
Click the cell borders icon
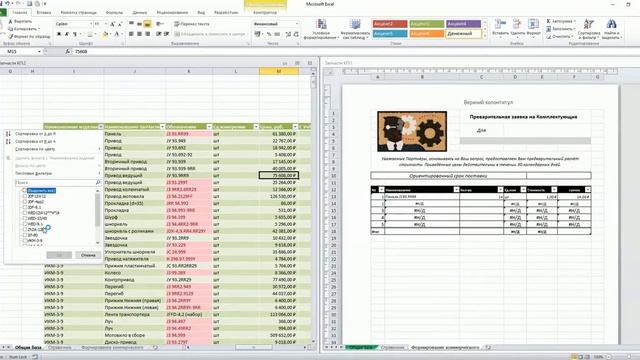coord(90,34)
